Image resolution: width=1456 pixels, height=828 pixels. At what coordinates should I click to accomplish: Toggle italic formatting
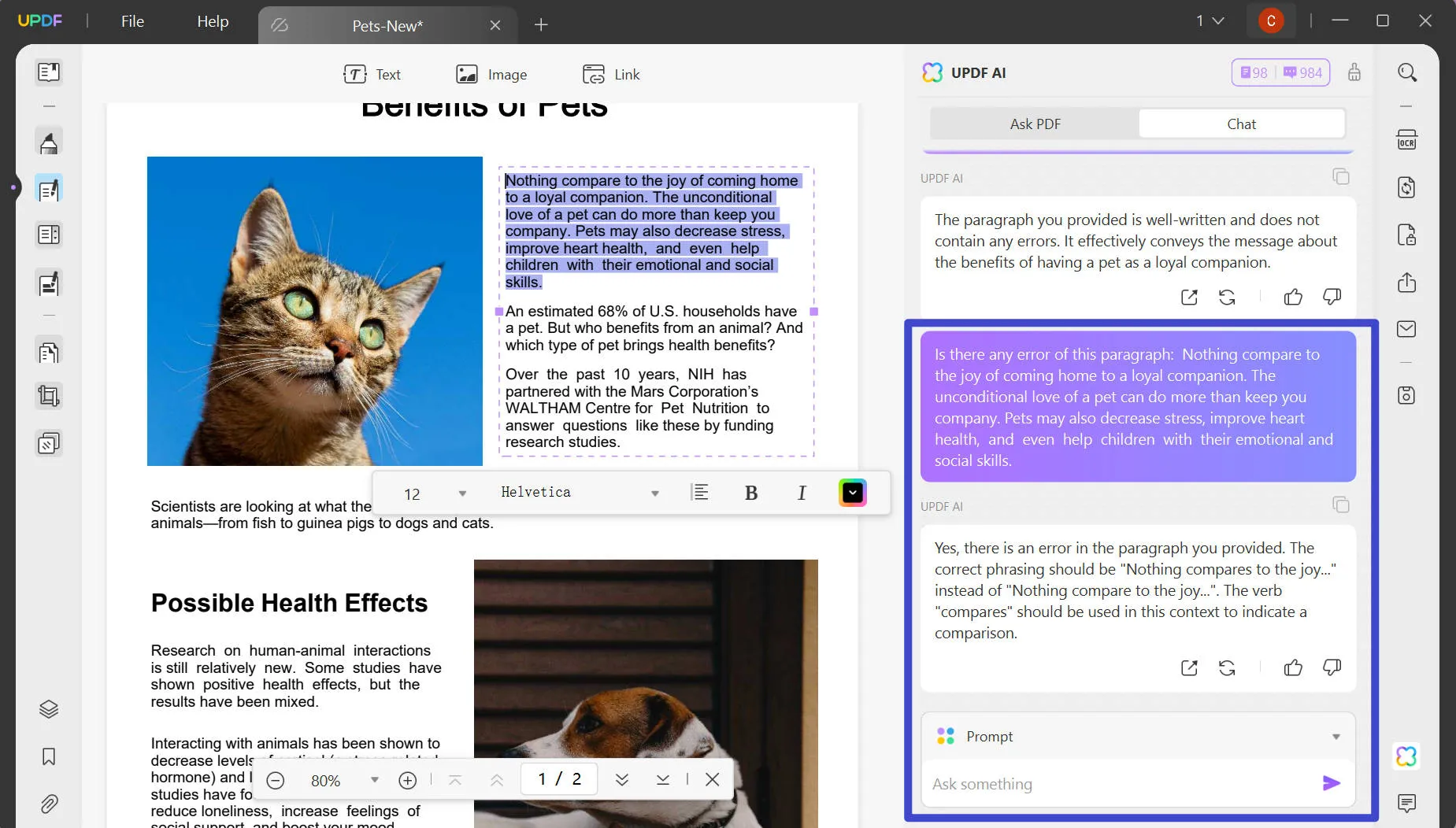click(x=802, y=493)
